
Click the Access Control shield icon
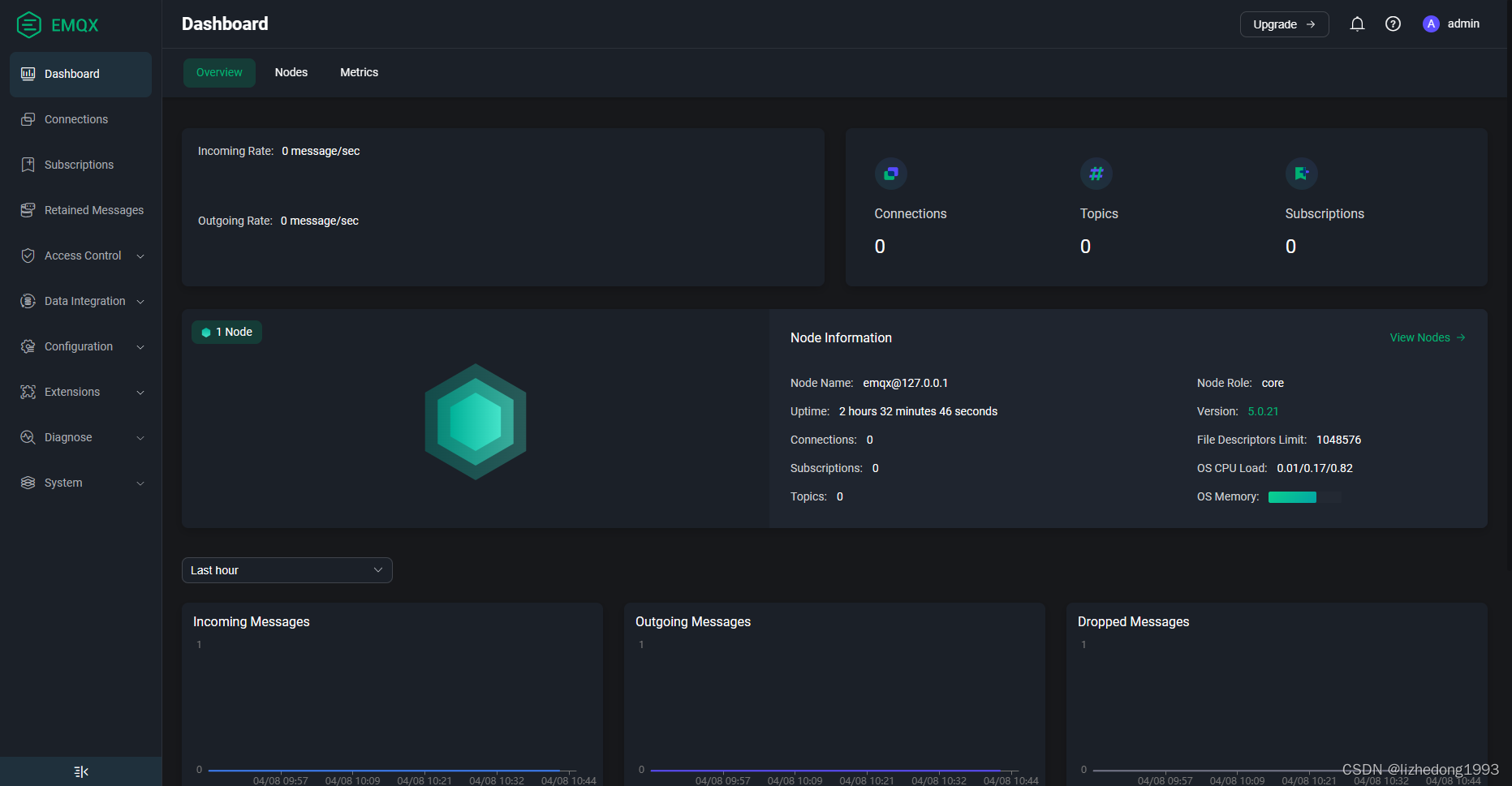pyautogui.click(x=28, y=256)
